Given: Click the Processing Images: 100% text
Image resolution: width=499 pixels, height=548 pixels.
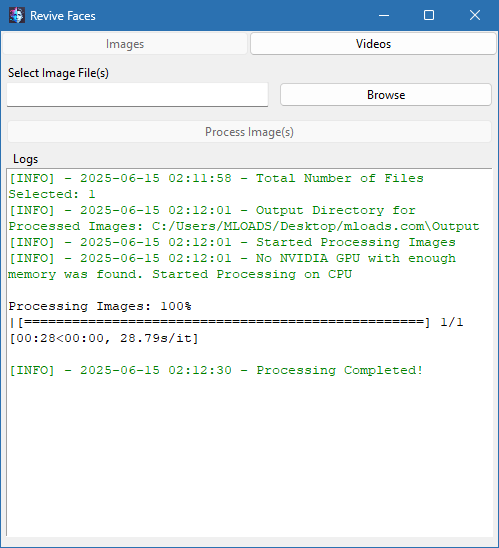Looking at the screenshot, I should click(100, 307).
